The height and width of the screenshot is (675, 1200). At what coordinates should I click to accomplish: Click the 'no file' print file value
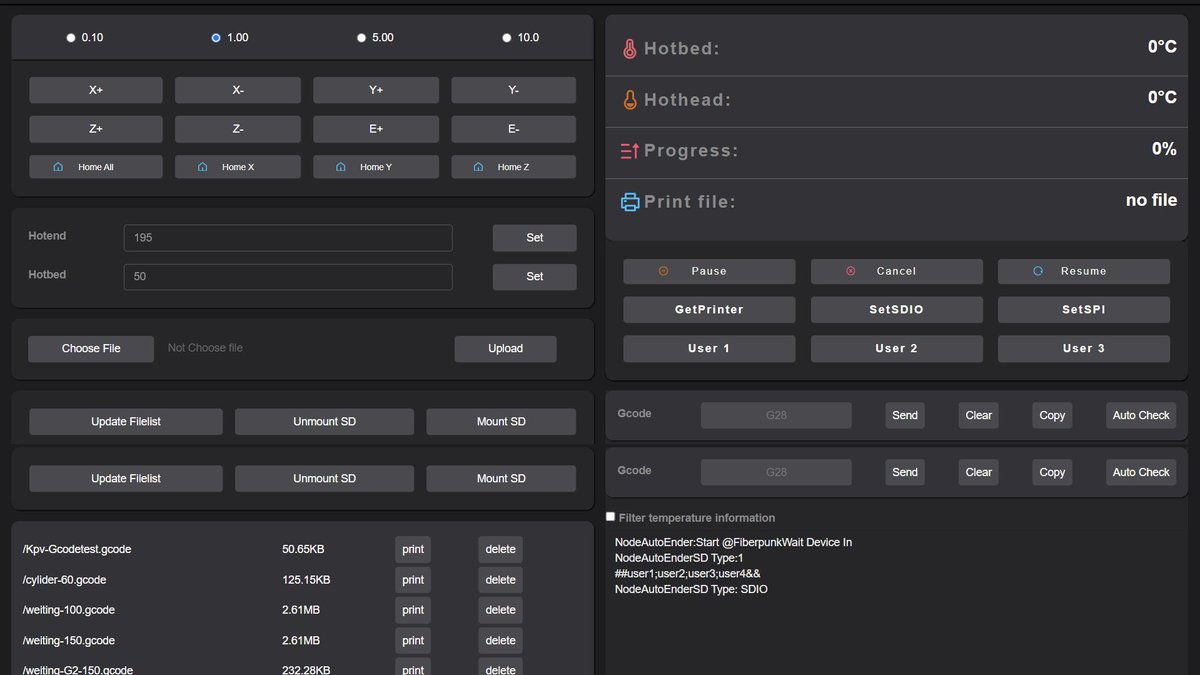click(x=1151, y=200)
